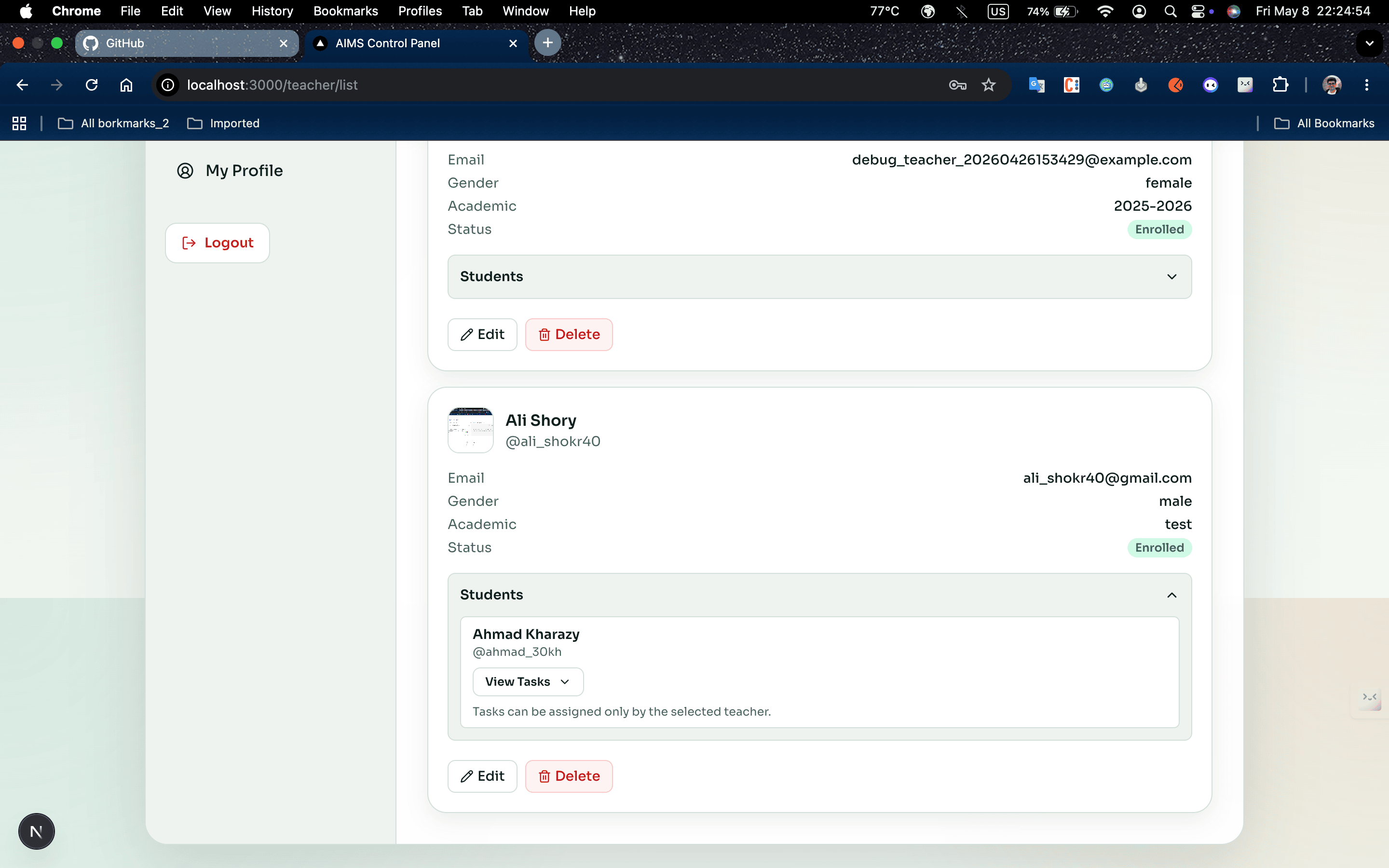The height and width of the screenshot is (868, 1389).
Task: View site information icon
Action: tap(168, 85)
